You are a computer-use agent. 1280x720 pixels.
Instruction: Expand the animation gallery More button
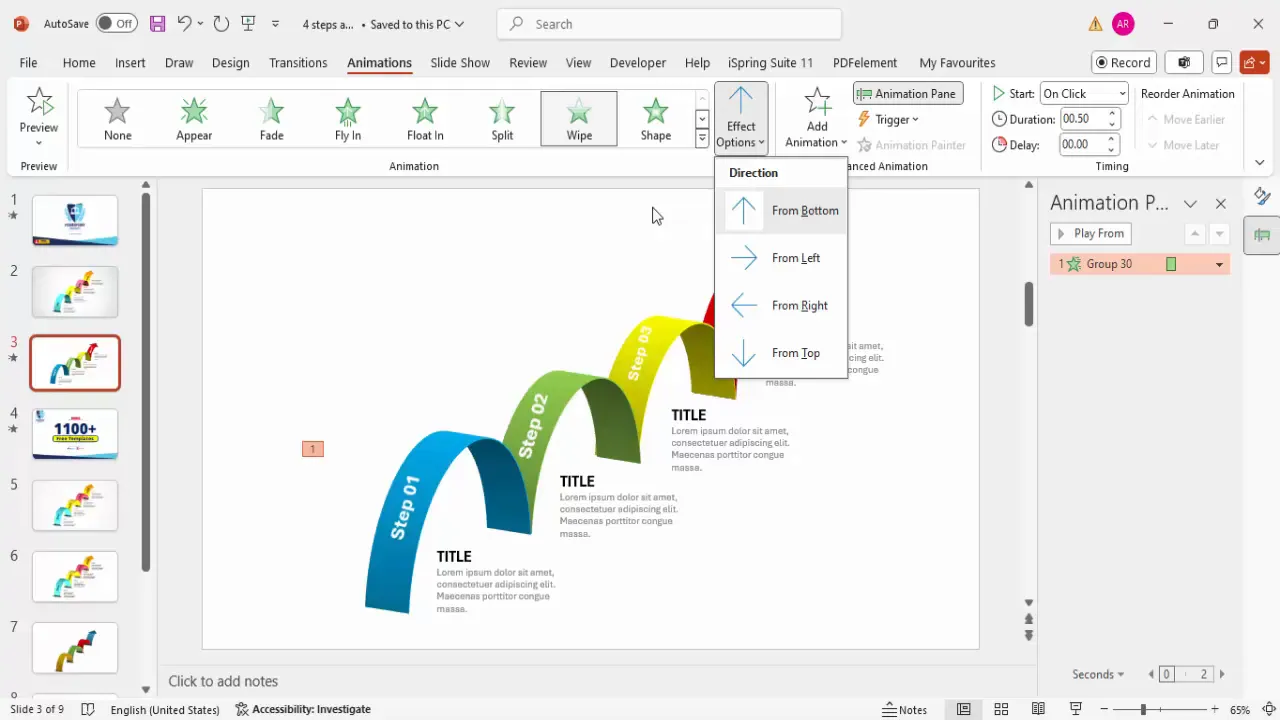click(x=702, y=139)
